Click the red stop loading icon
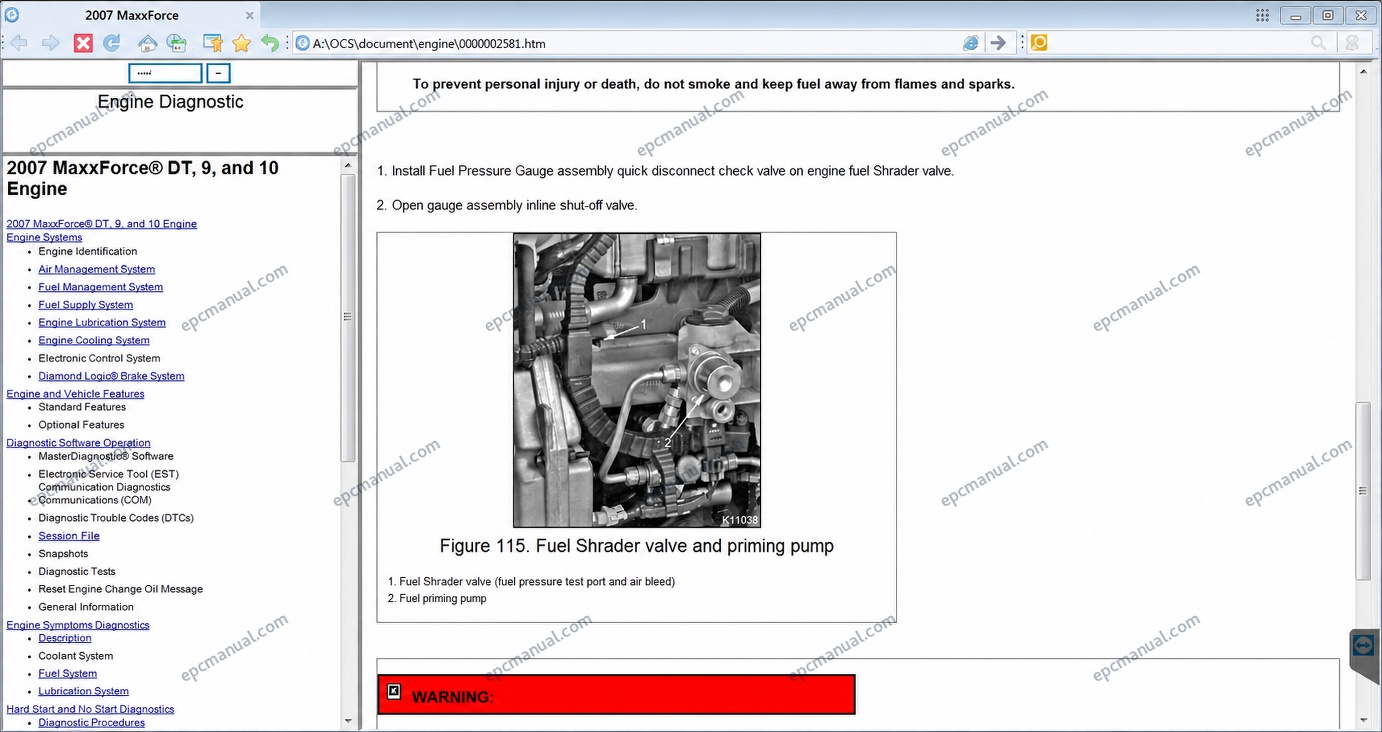1382x732 pixels. (84, 43)
